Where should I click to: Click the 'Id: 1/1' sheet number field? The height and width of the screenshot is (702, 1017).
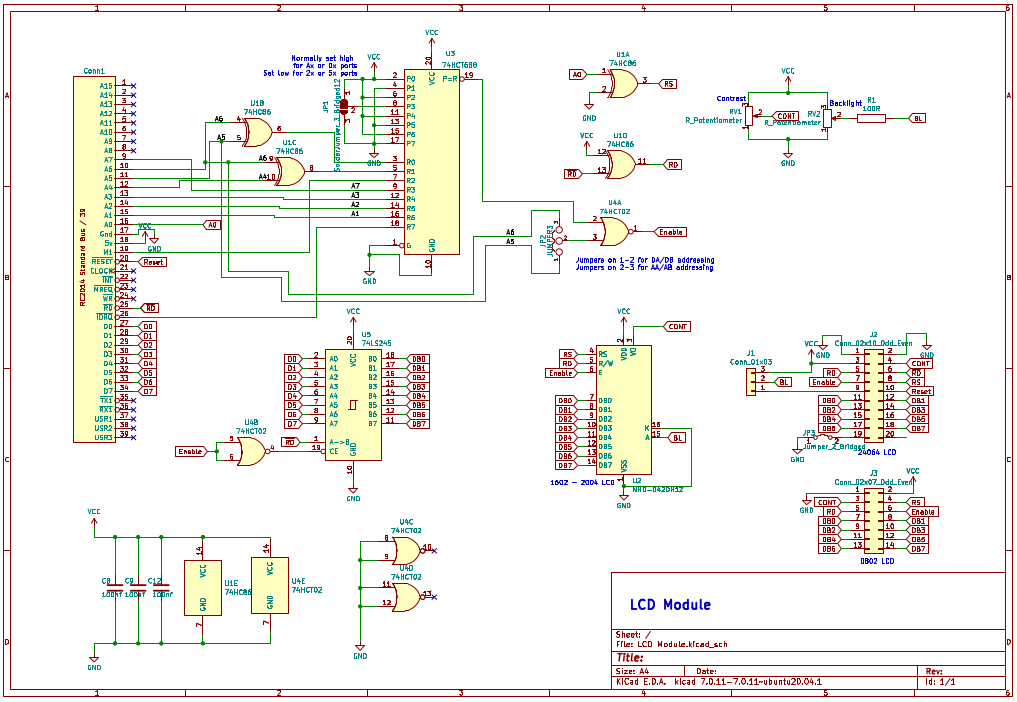940,682
